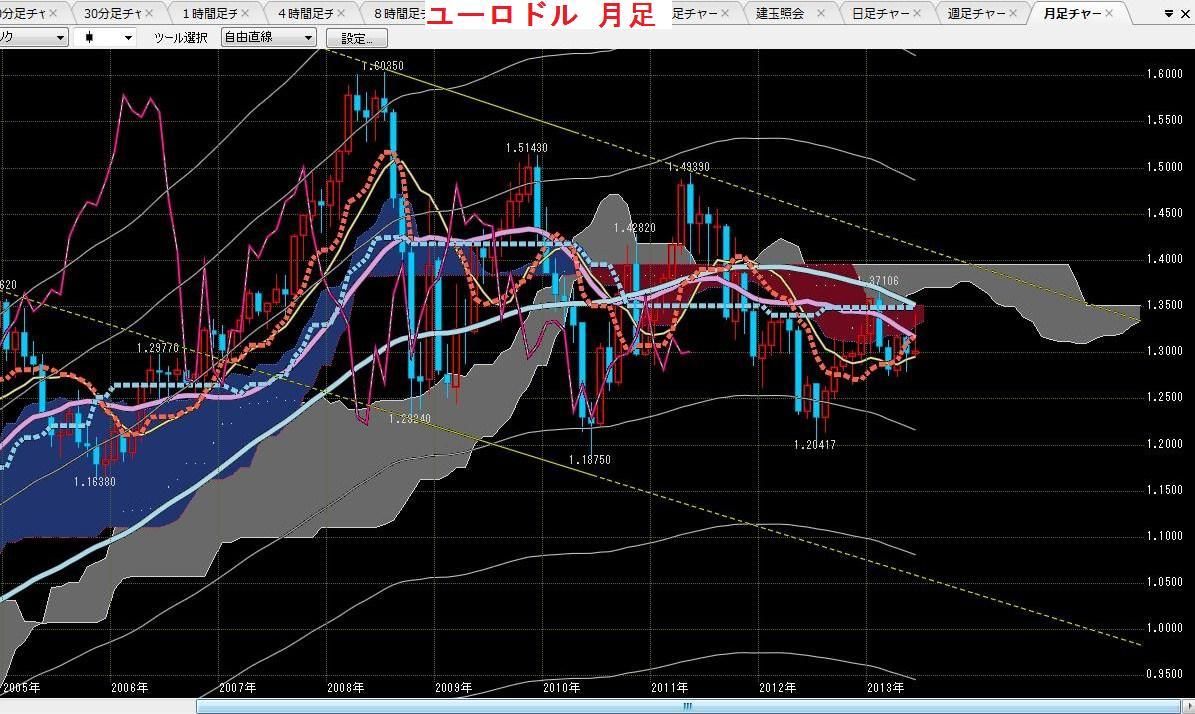
Task: Open the leftmost partially hidden dropdown
Action: [x=34, y=37]
